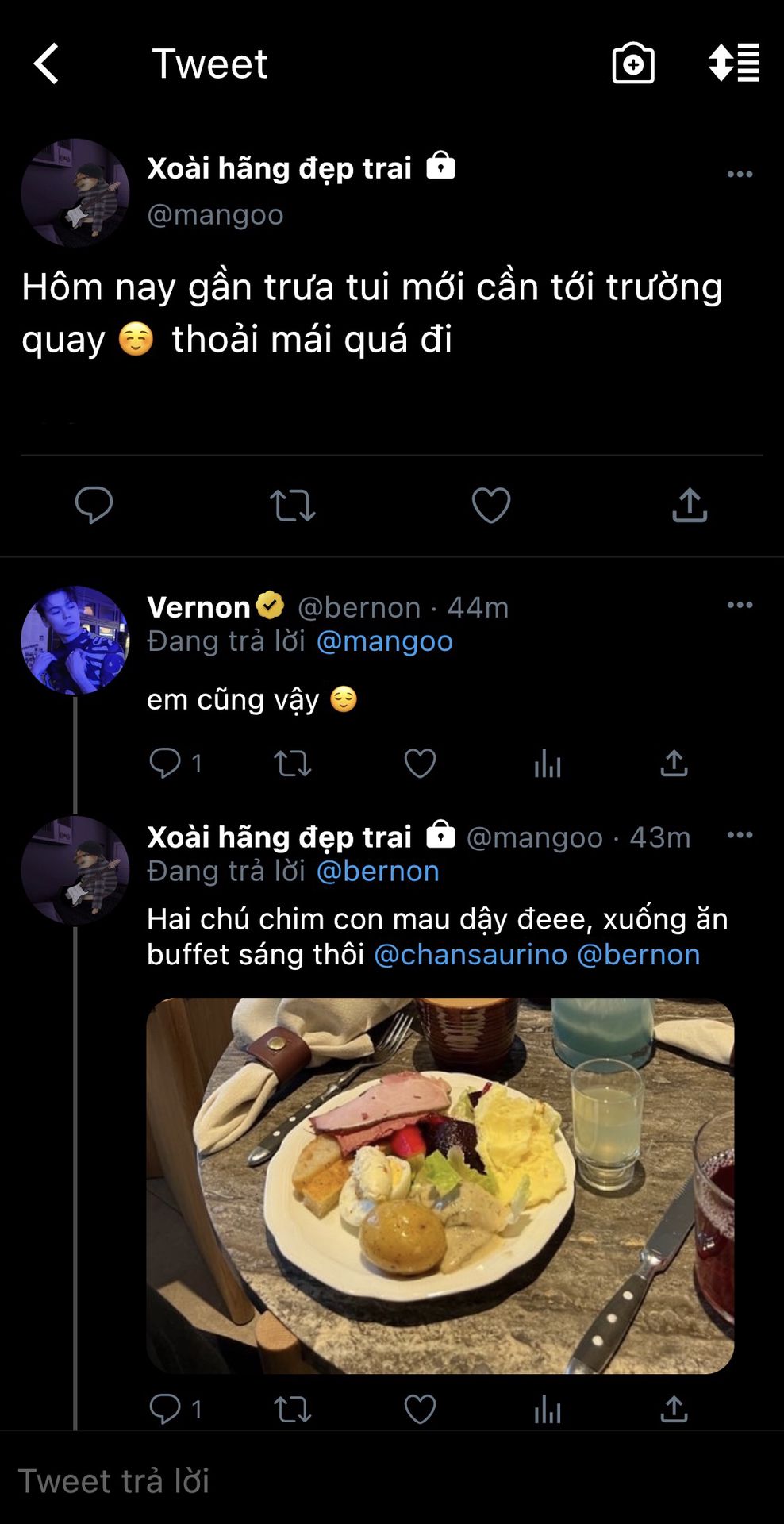Image resolution: width=784 pixels, height=1524 pixels.
Task: Retweet Vernon's reply
Action: (292, 764)
